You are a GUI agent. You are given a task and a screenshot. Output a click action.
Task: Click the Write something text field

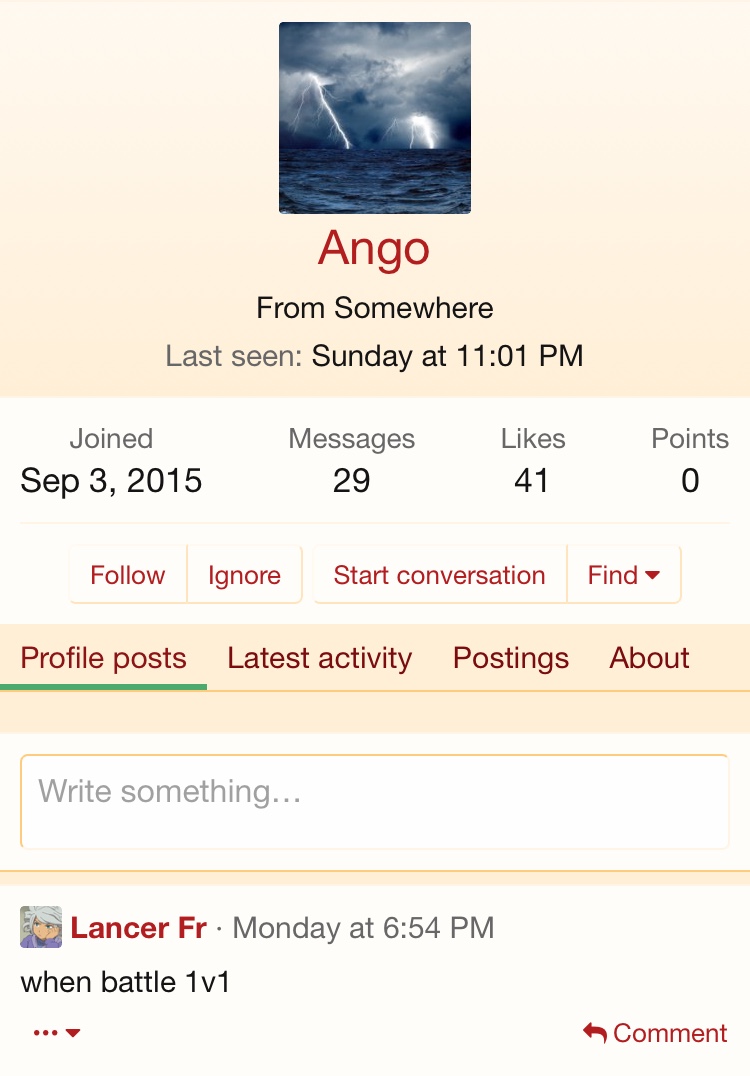[x=375, y=802]
